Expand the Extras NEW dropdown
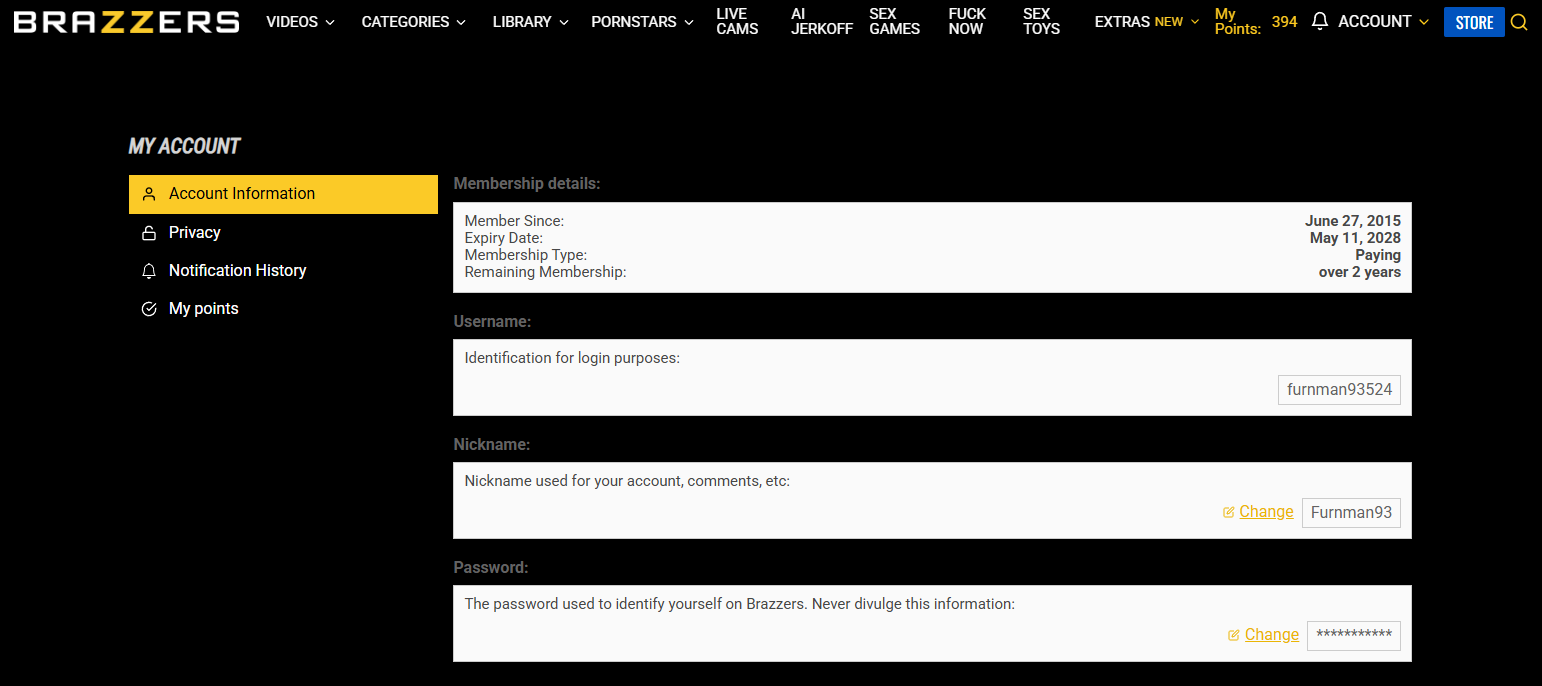 (1147, 21)
